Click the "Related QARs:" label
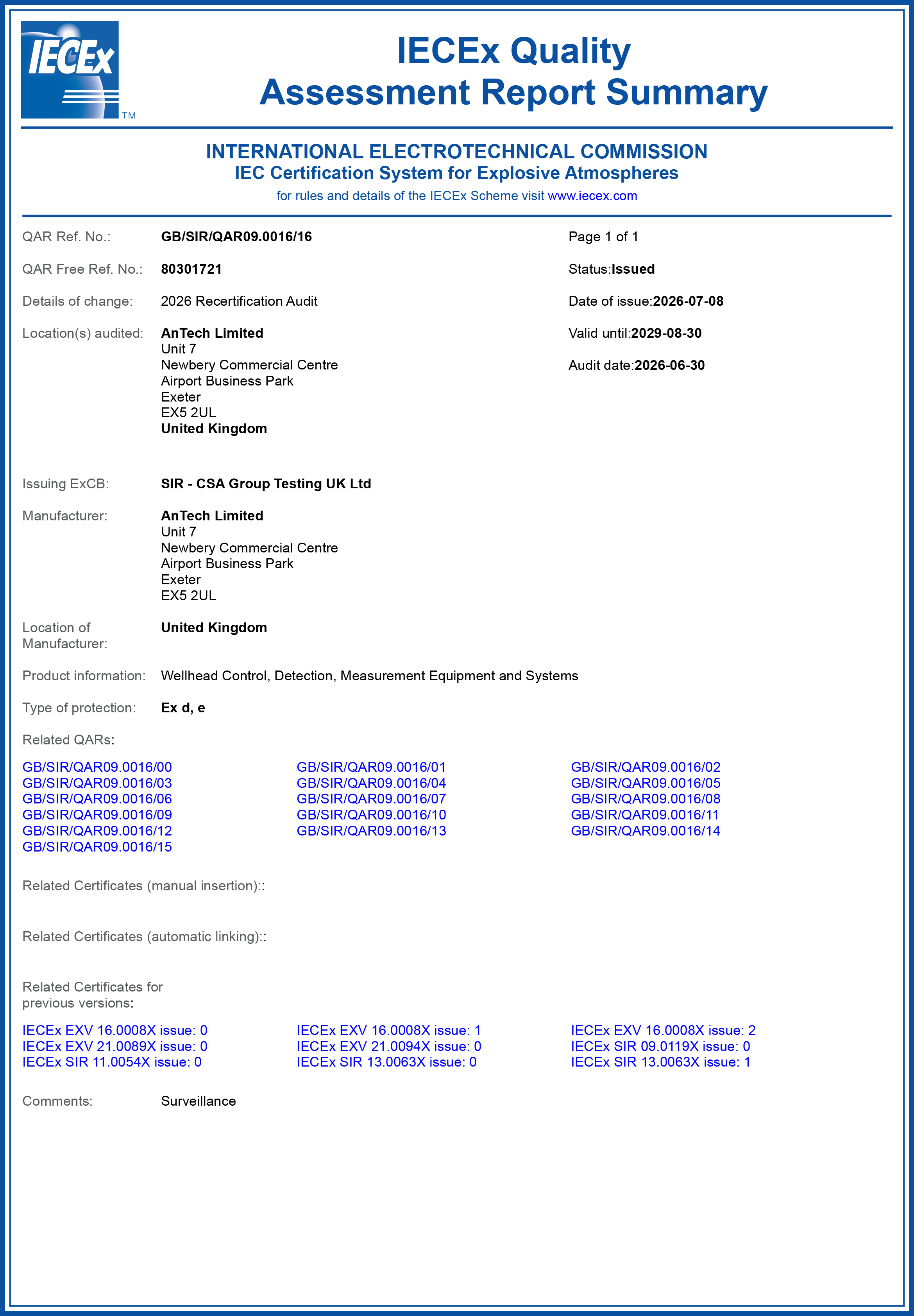 tap(68, 740)
